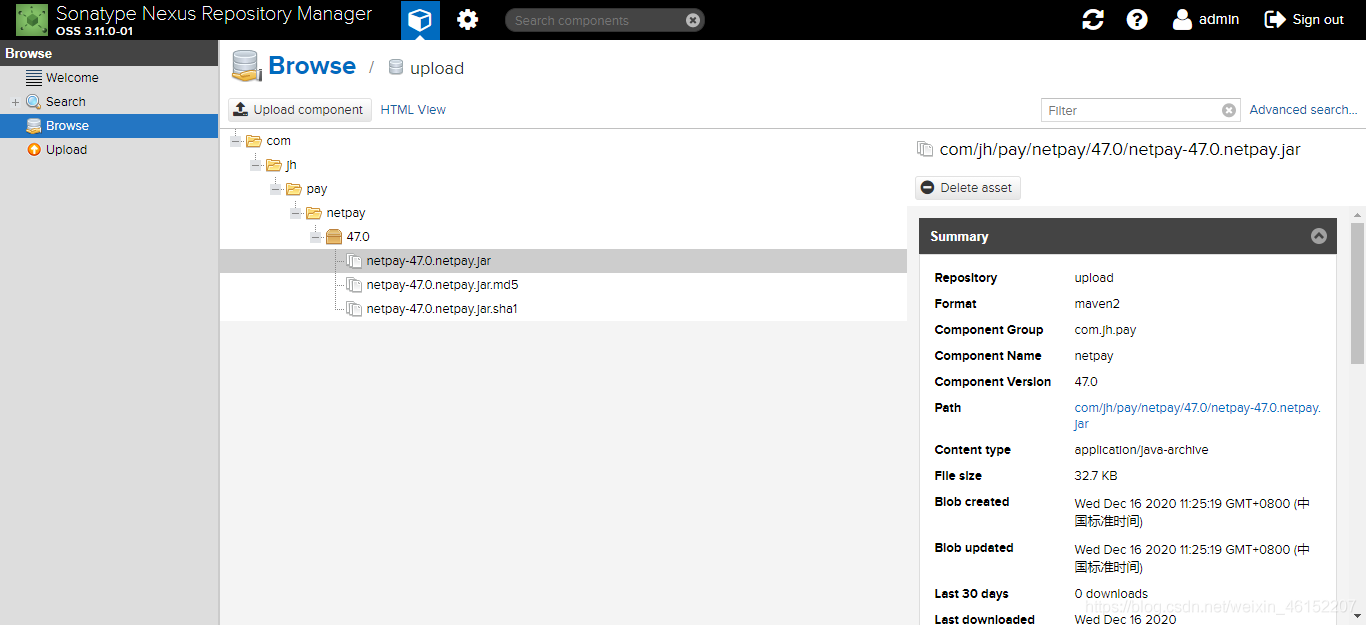Open Advanced search link
The height and width of the screenshot is (625, 1366).
[x=1303, y=110]
